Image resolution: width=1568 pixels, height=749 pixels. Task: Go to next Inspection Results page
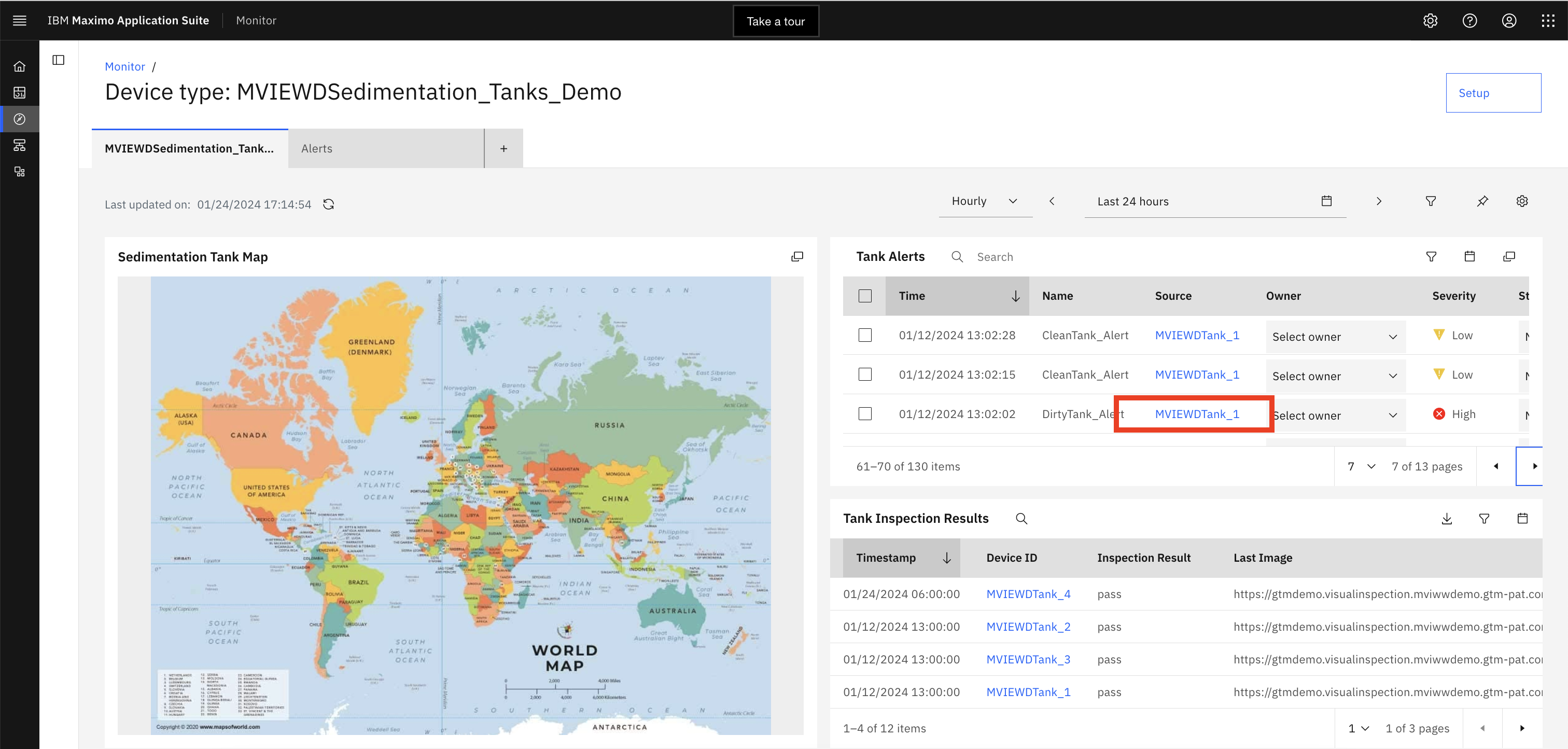coord(1522,728)
